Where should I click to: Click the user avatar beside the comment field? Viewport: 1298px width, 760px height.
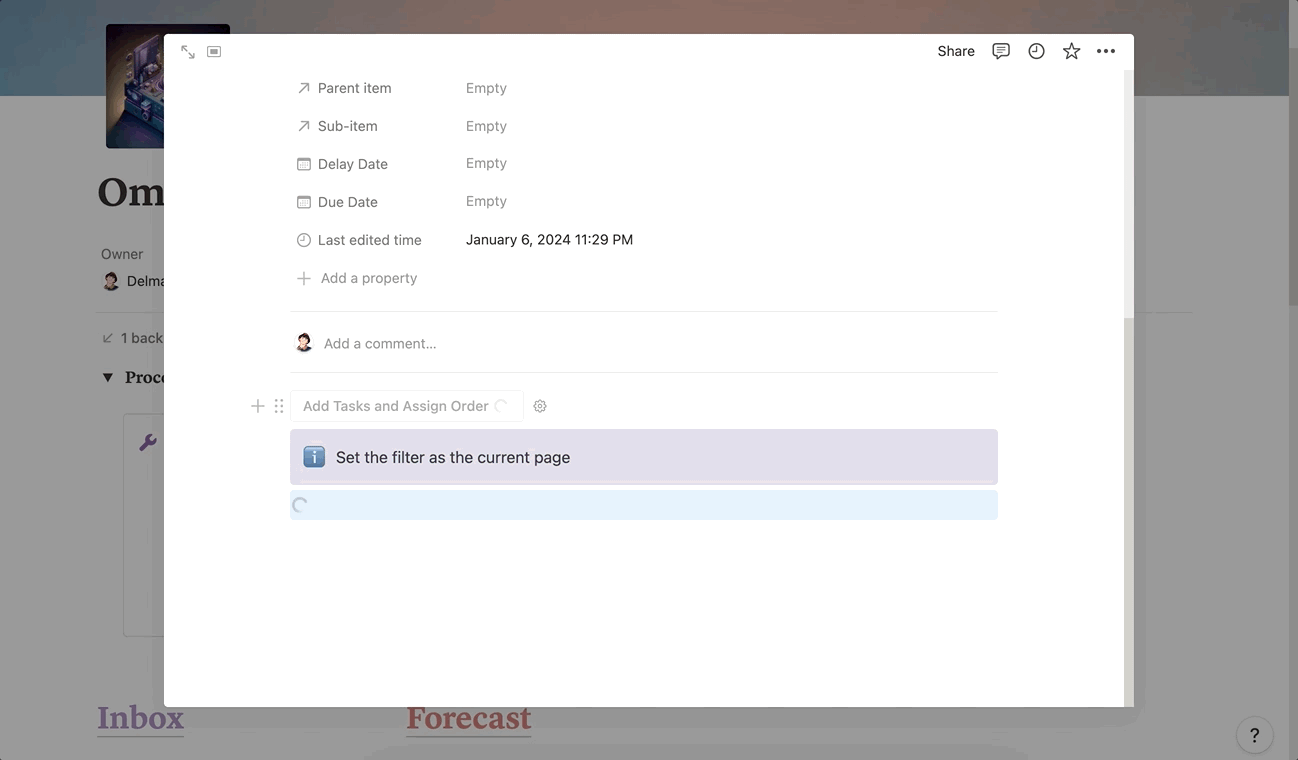304,343
